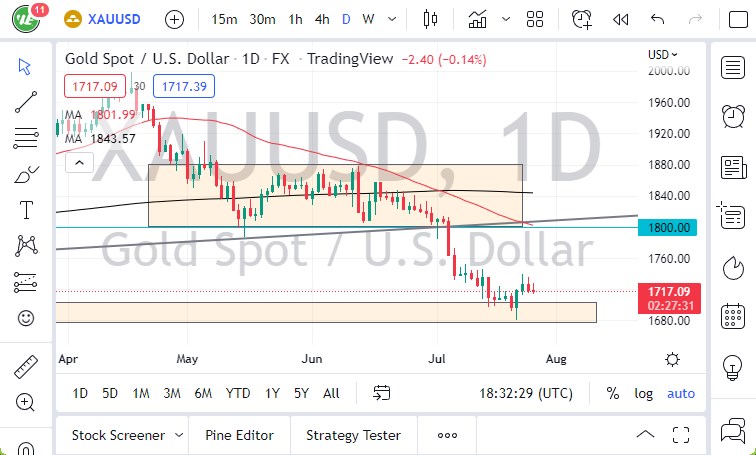Viewport: 756px width, 455px height.
Task: Toggle the auto scale option
Action: tap(681, 393)
